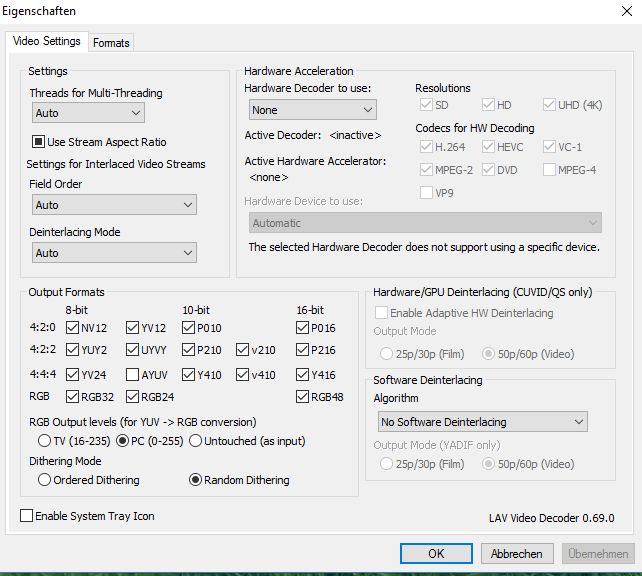Open the Threads for Multi-Threading dropdown
This screenshot has width=642, height=576.
tap(88, 113)
